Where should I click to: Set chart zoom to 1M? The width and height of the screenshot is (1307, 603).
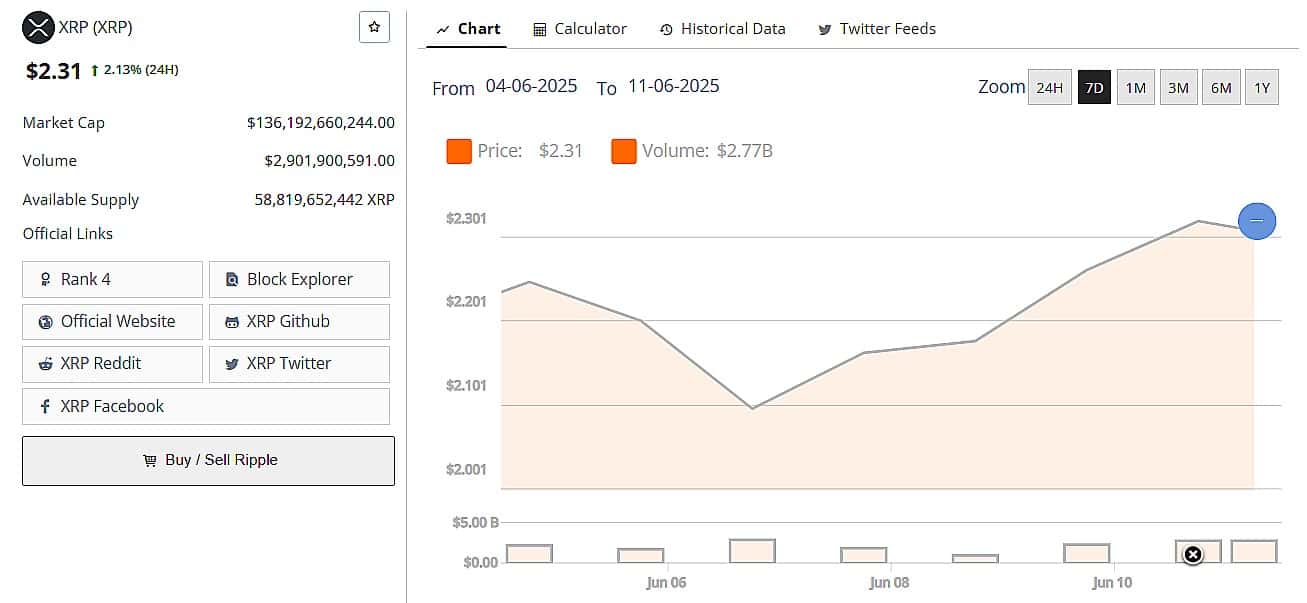pos(1135,87)
